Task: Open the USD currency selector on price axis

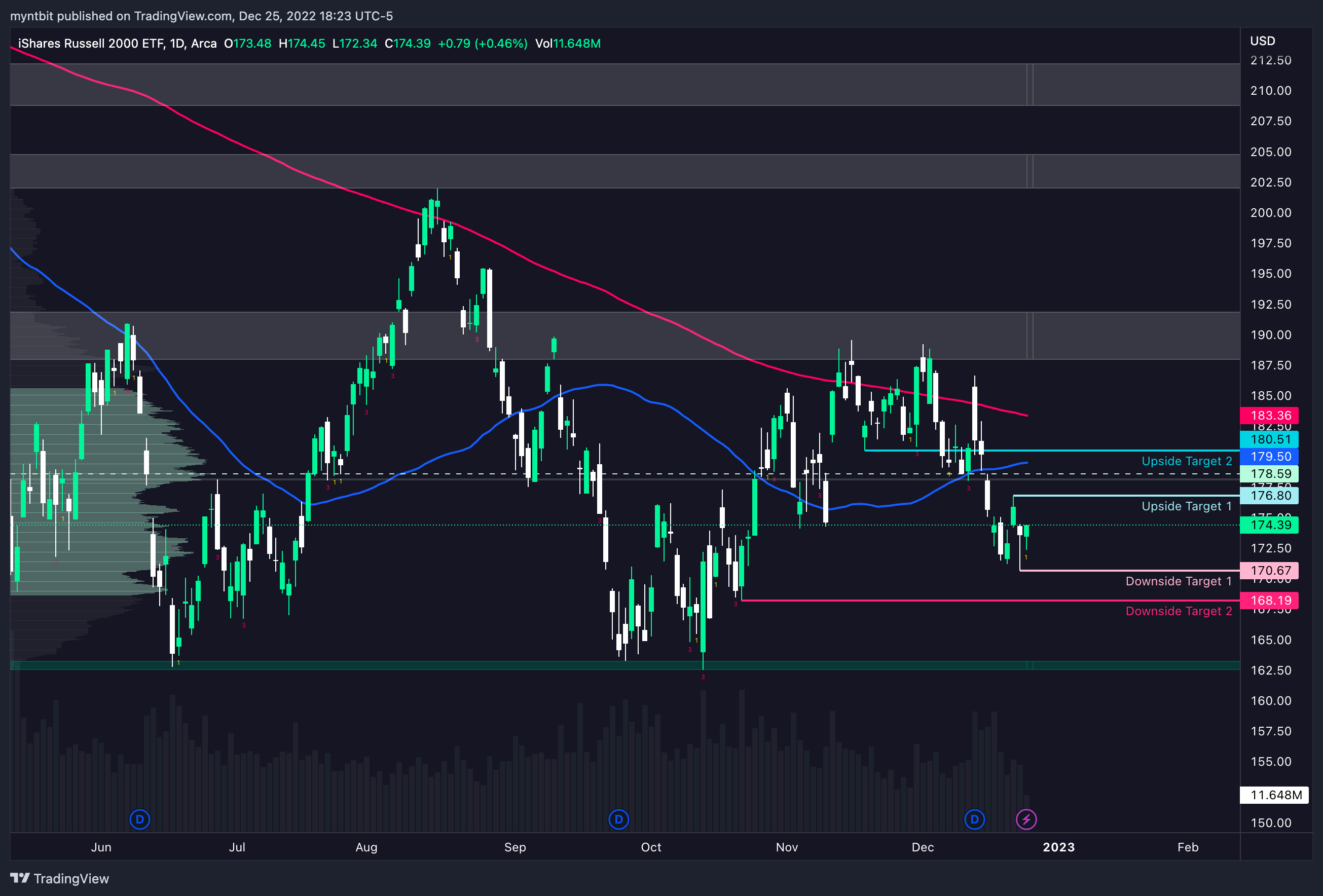Action: pos(1262,41)
